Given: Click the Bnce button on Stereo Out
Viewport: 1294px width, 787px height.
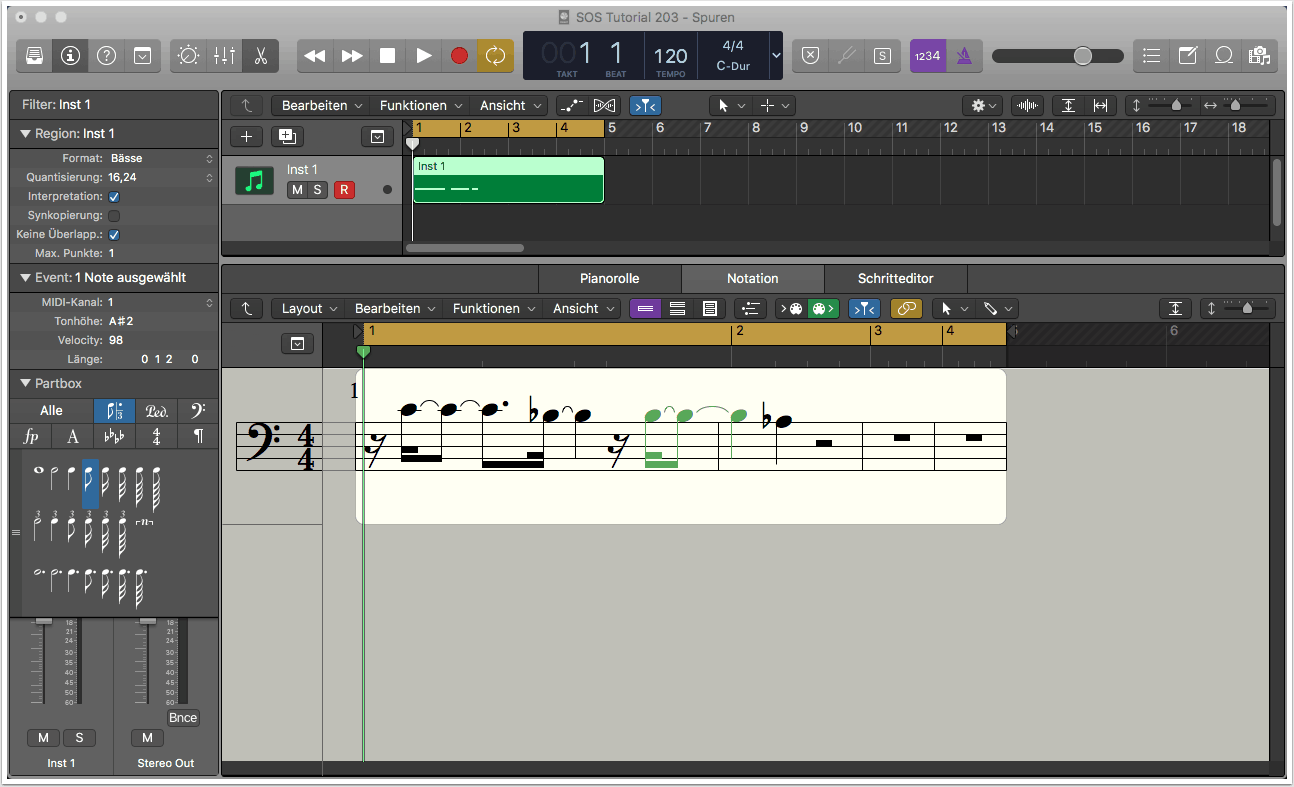Looking at the screenshot, I should click(x=183, y=718).
